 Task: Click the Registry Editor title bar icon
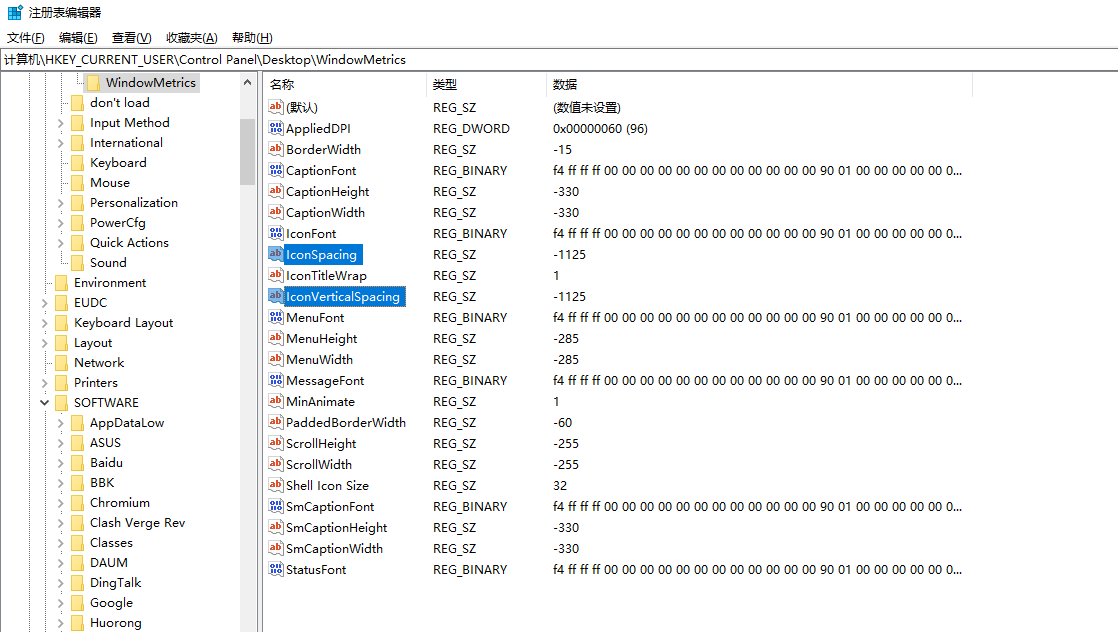15,12
